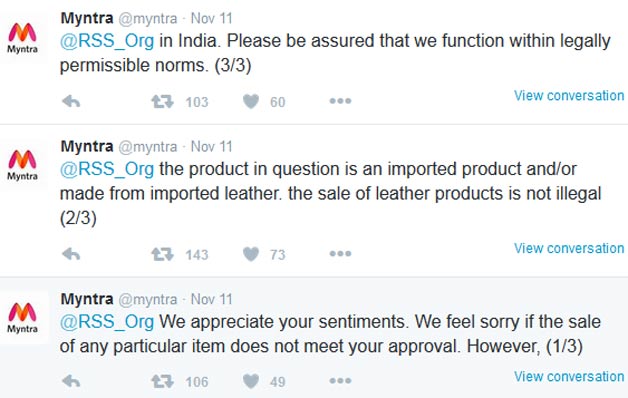Reply to the (2/3) imported leather tweet
Image resolution: width=628 pixels, height=398 pixels.
coord(71,254)
